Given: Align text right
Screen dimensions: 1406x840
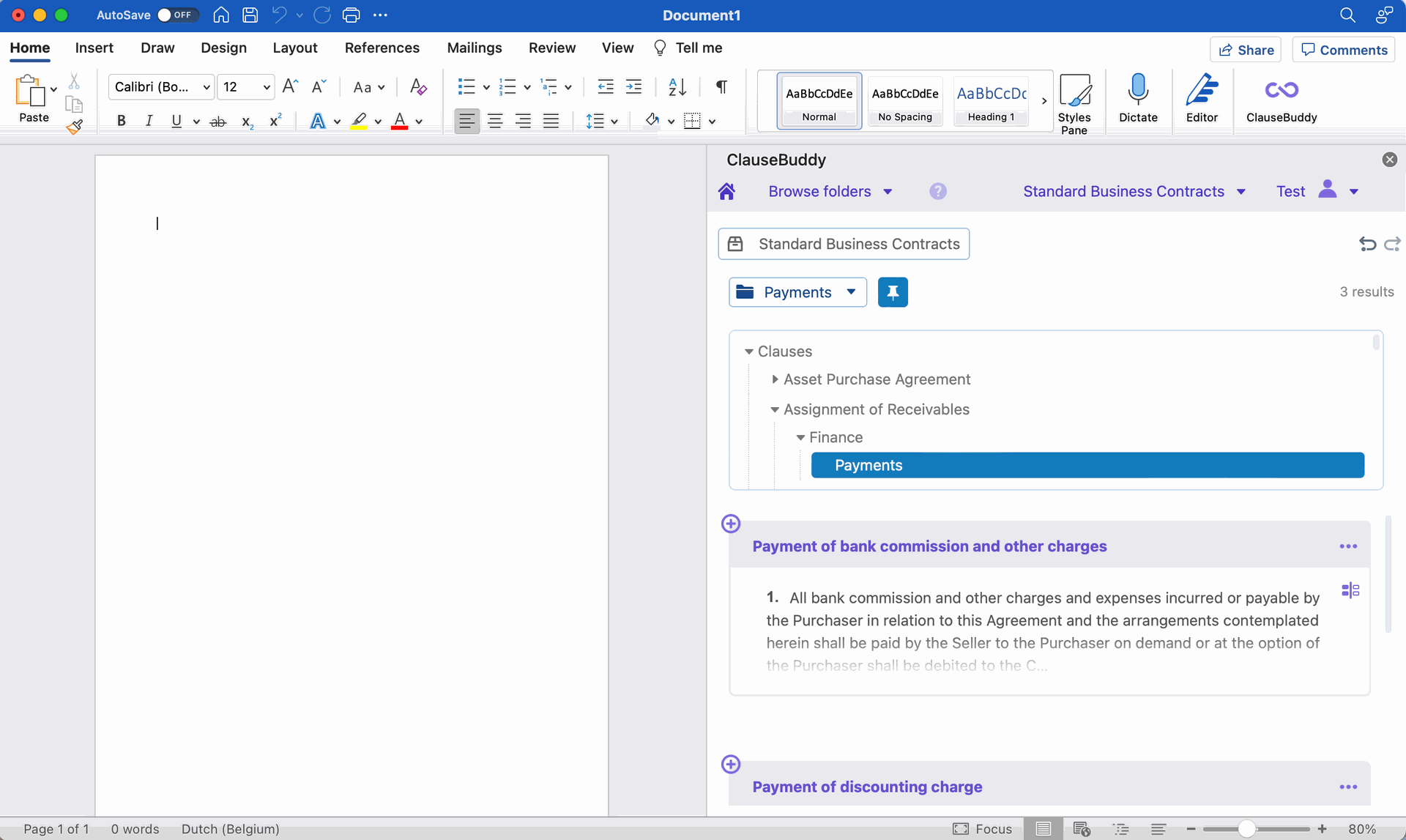Looking at the screenshot, I should click(523, 121).
